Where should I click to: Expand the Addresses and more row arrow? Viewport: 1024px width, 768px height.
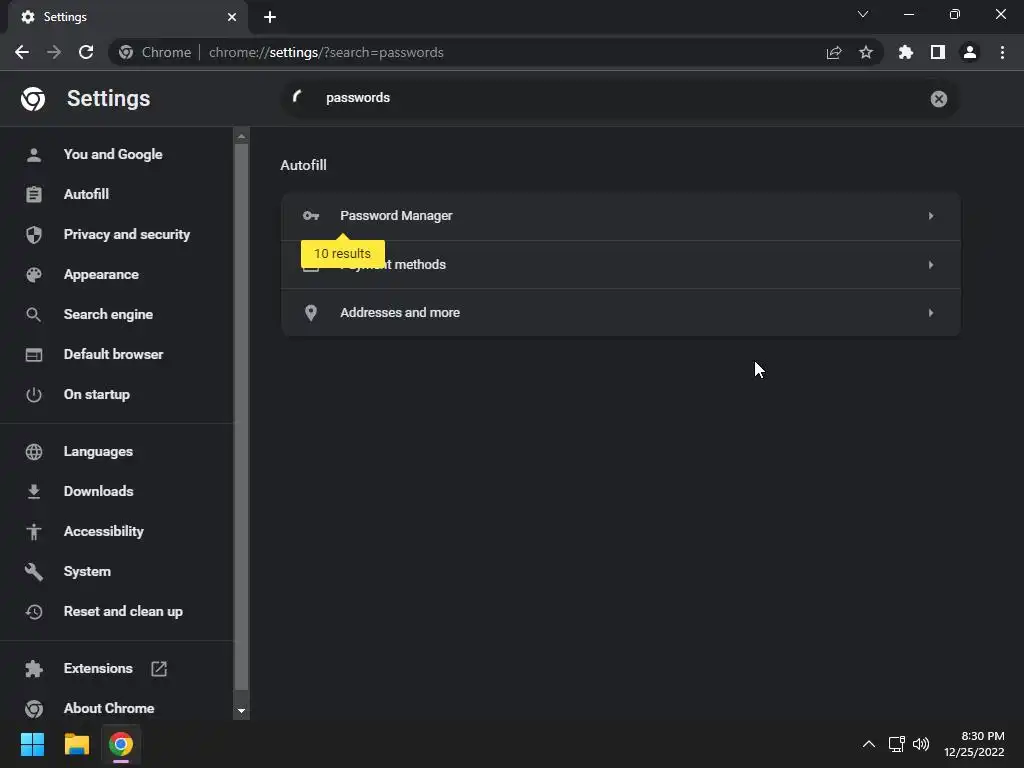[x=931, y=313]
